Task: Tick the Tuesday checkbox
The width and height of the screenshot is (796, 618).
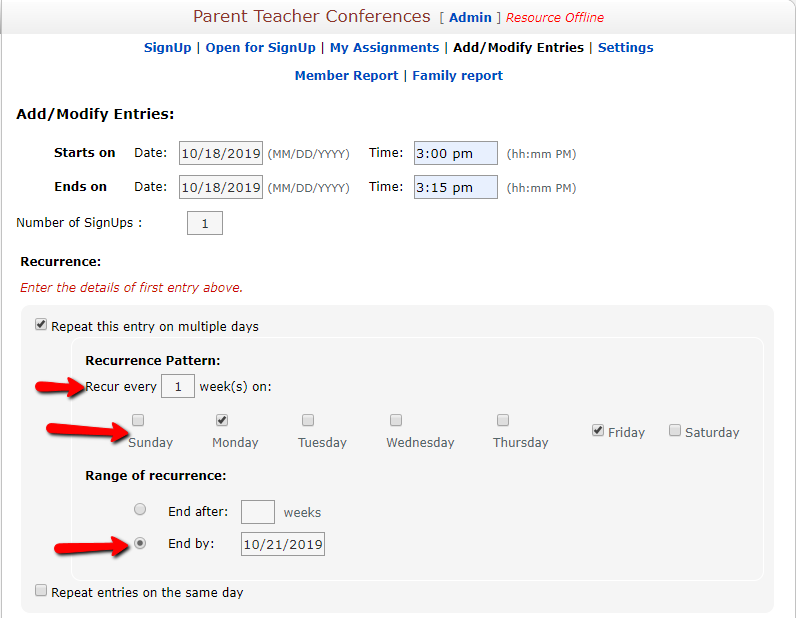Action: pyautogui.click(x=308, y=420)
